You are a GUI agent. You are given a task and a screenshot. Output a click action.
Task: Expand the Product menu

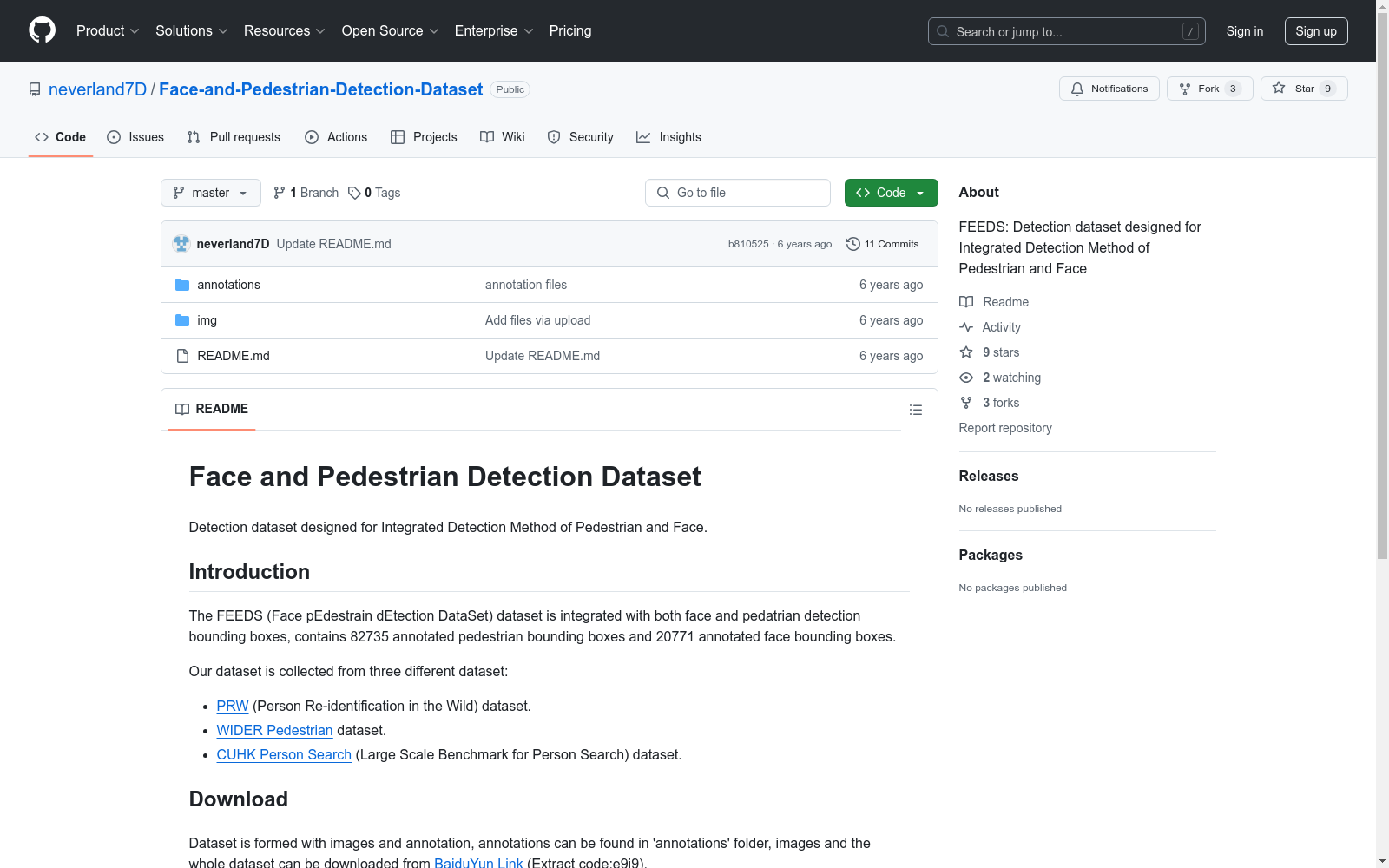coord(108,31)
